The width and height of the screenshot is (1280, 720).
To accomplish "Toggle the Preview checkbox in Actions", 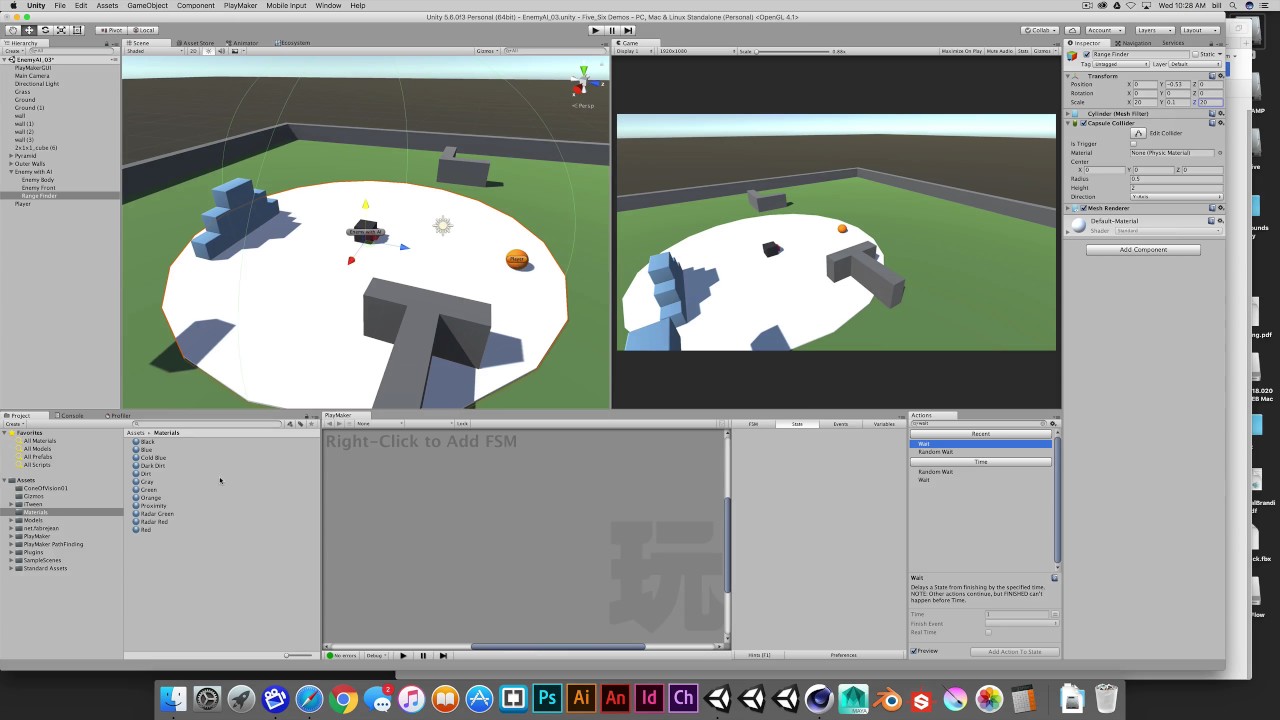I will click(914, 651).
